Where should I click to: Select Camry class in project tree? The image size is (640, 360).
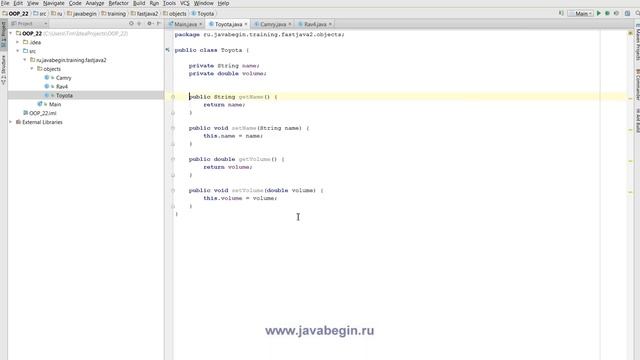(63, 78)
